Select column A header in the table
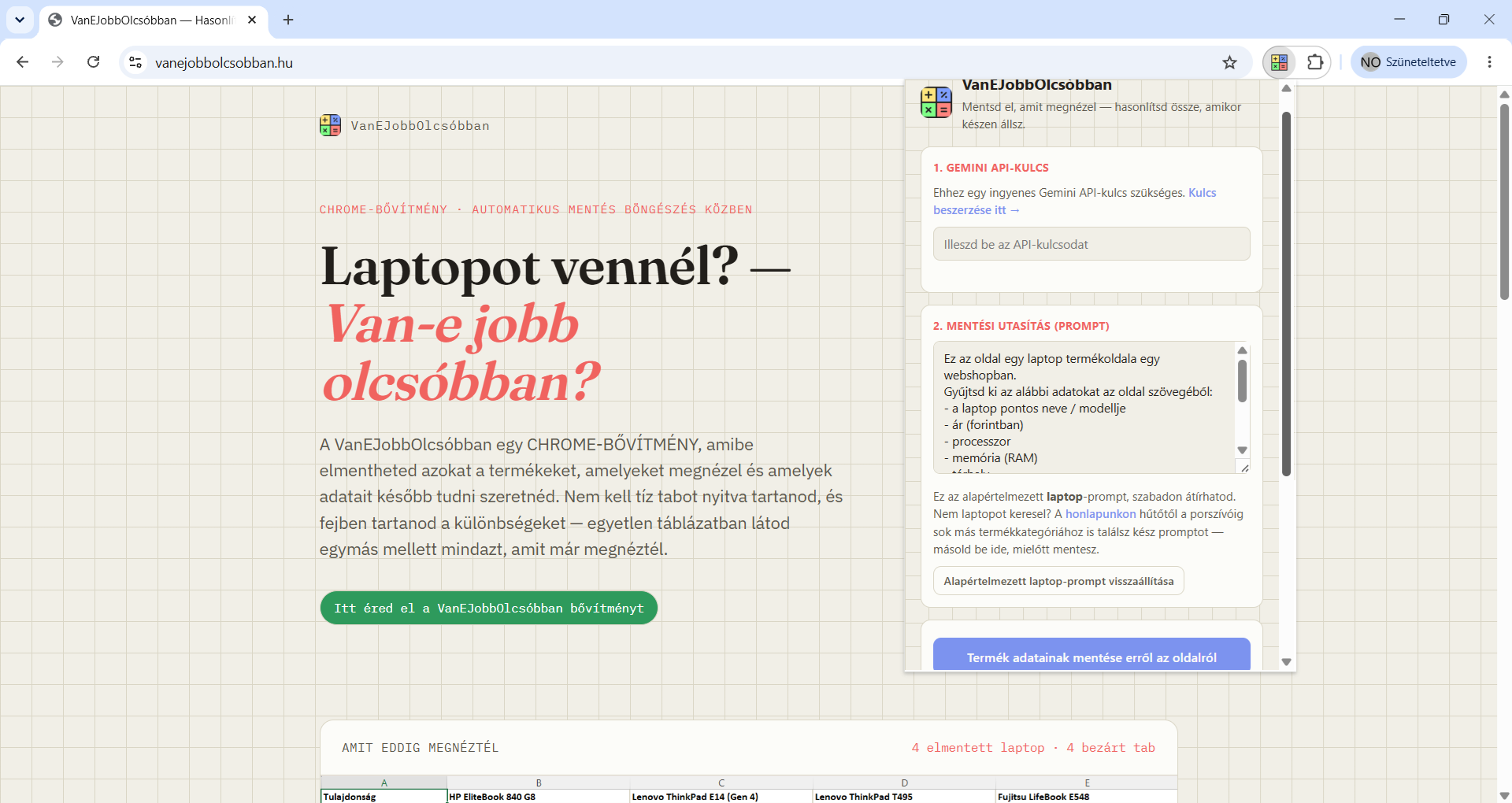 tap(384, 783)
